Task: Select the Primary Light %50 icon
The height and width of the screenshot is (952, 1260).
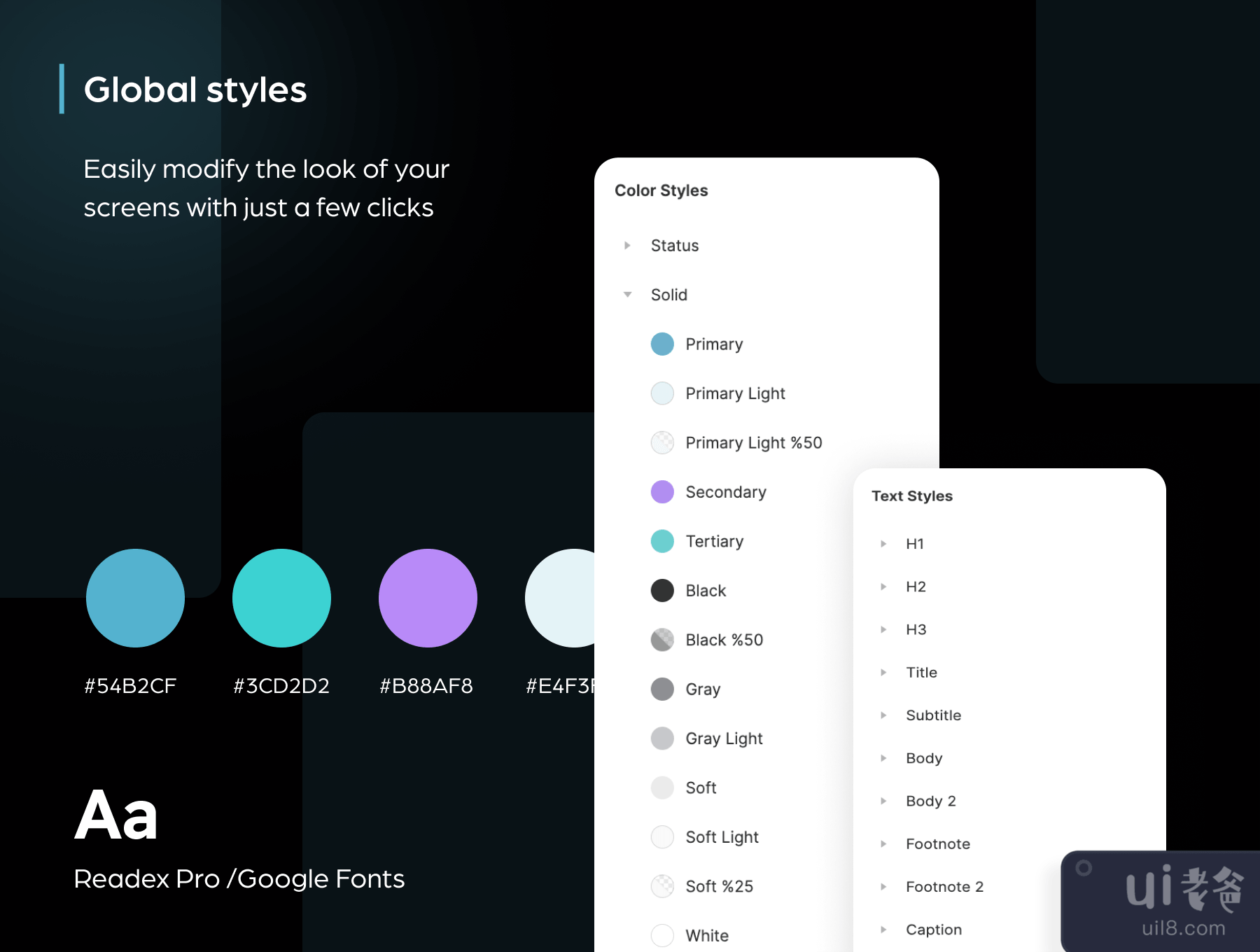Action: click(x=662, y=442)
